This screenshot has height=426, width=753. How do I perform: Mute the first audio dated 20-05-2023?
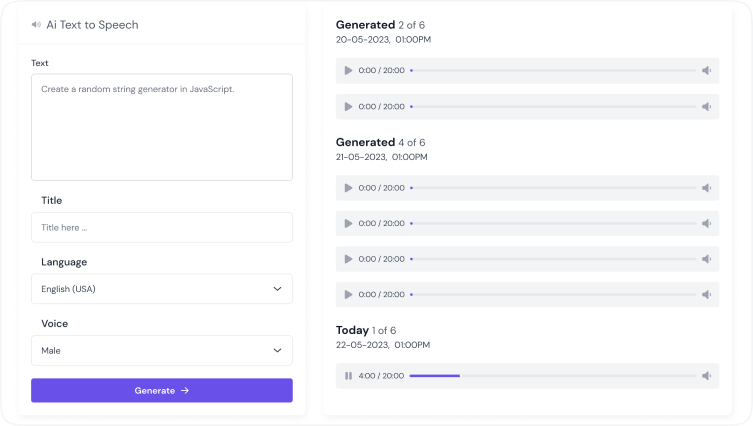706,71
